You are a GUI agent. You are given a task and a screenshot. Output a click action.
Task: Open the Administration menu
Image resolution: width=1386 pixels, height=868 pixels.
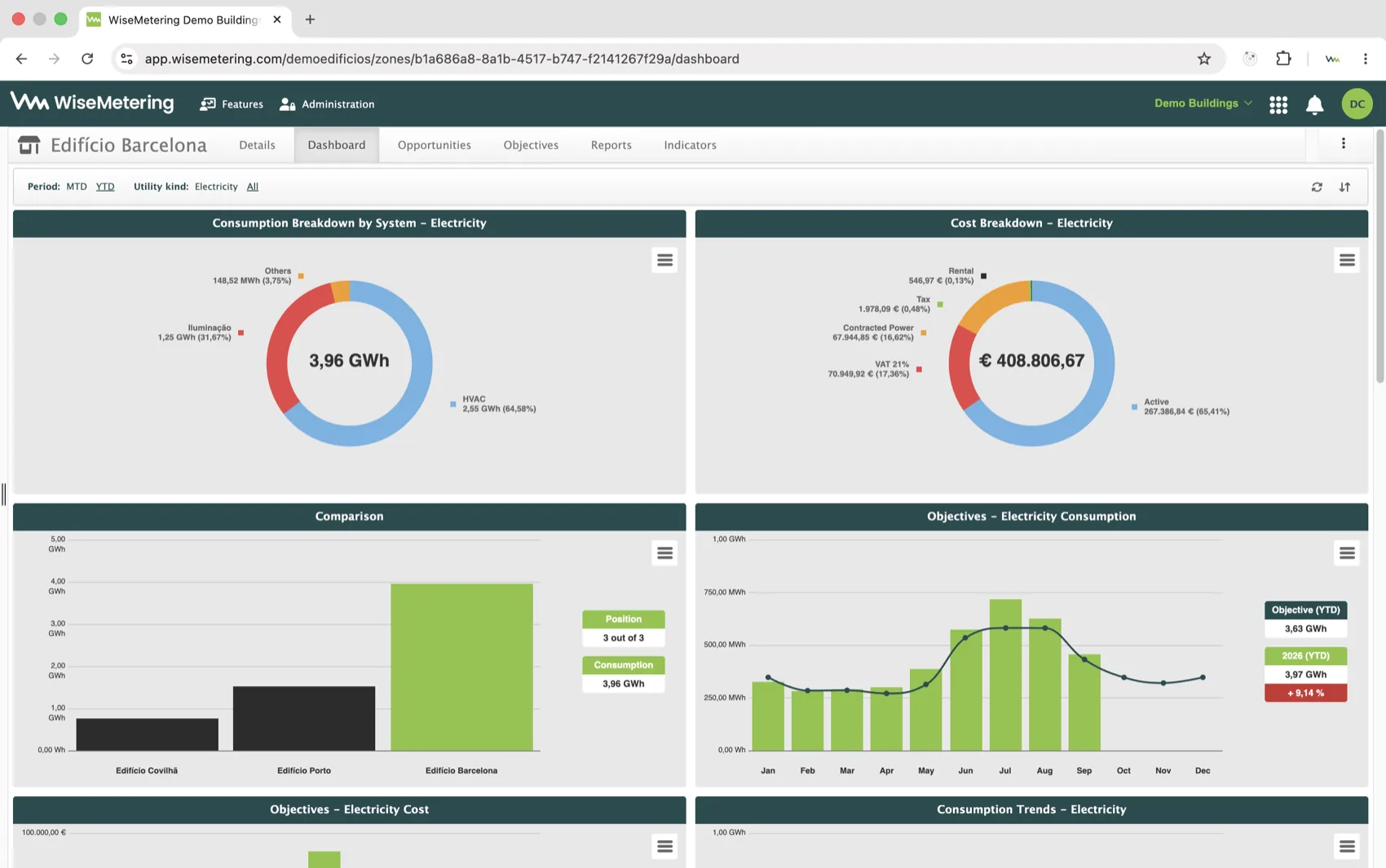(327, 104)
